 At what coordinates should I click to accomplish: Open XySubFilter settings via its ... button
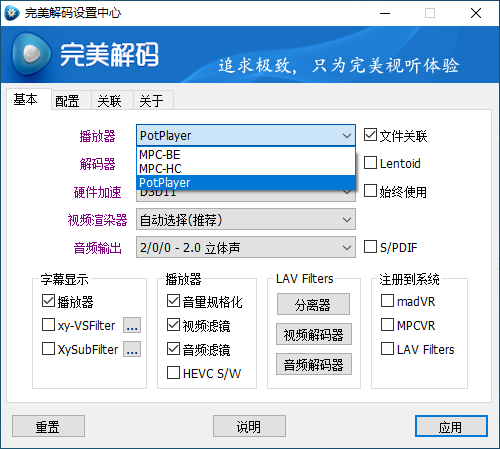pos(132,349)
